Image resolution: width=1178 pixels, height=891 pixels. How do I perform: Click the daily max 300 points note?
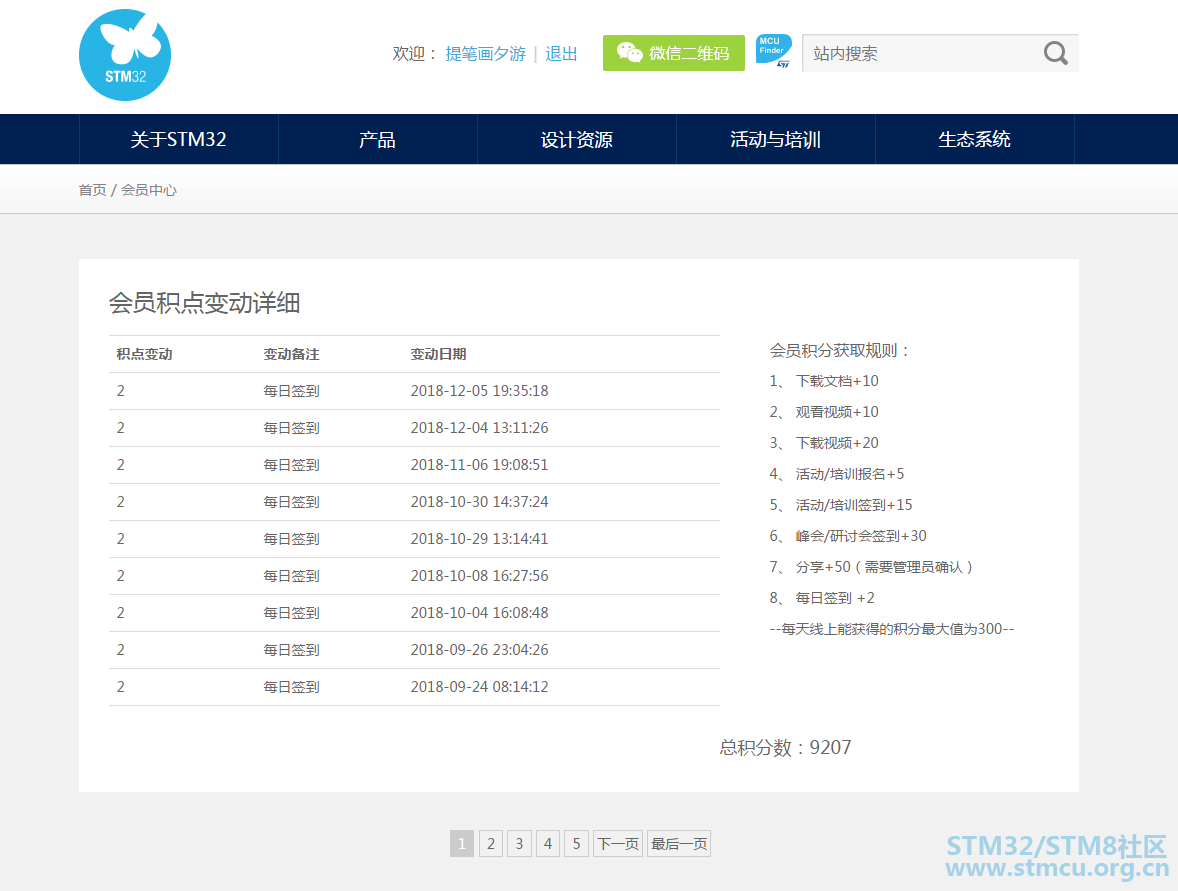[892, 629]
